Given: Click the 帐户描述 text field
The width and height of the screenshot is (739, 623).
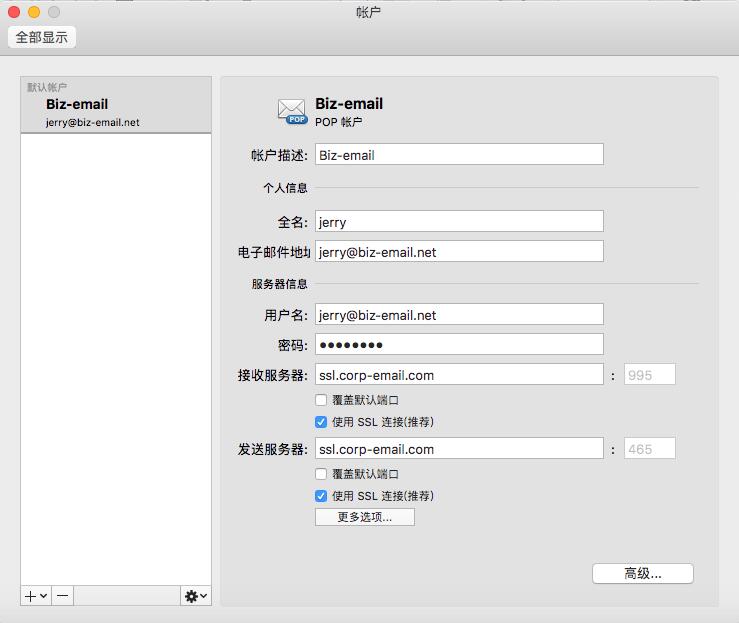Looking at the screenshot, I should click(459, 155).
